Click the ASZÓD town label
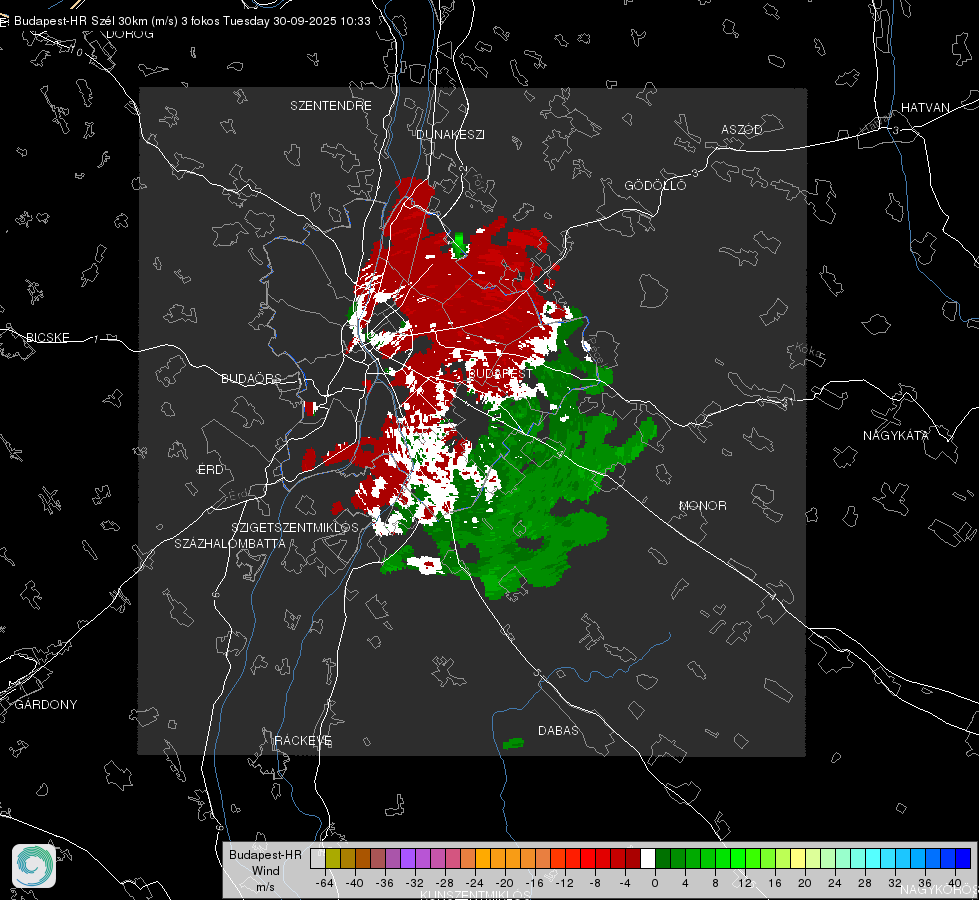The height and width of the screenshot is (900, 979). (x=742, y=129)
